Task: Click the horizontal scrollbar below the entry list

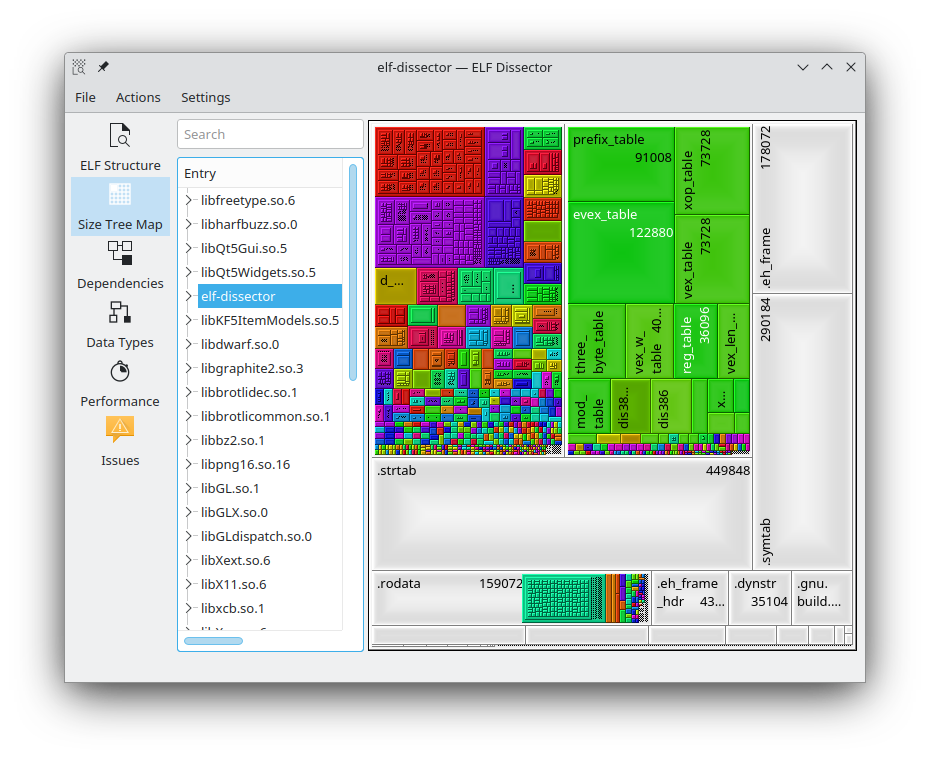Action: (212, 640)
